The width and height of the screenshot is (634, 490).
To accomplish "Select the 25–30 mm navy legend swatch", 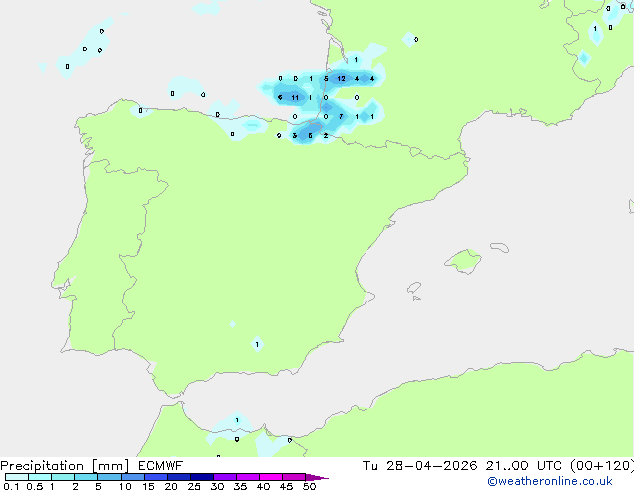I will [x=201, y=477].
